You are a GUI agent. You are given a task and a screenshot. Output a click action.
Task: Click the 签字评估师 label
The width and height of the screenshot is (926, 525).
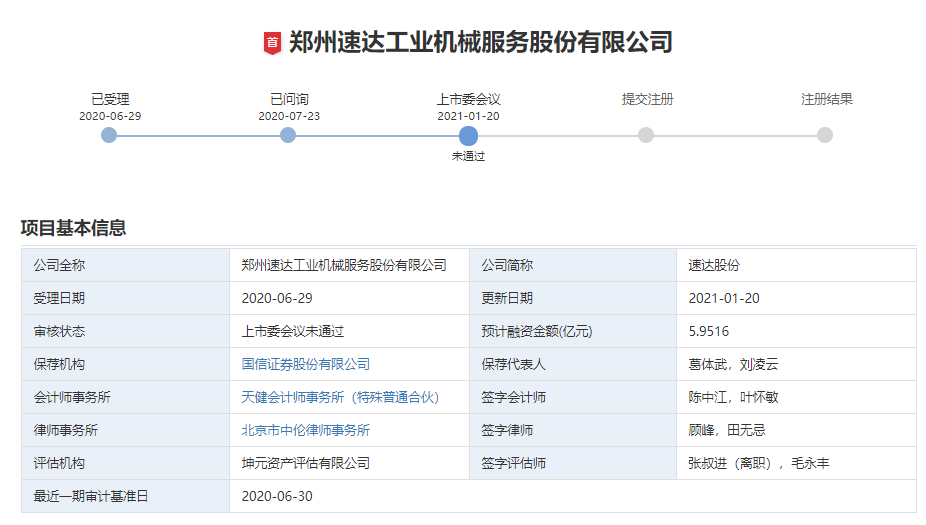click(513, 464)
